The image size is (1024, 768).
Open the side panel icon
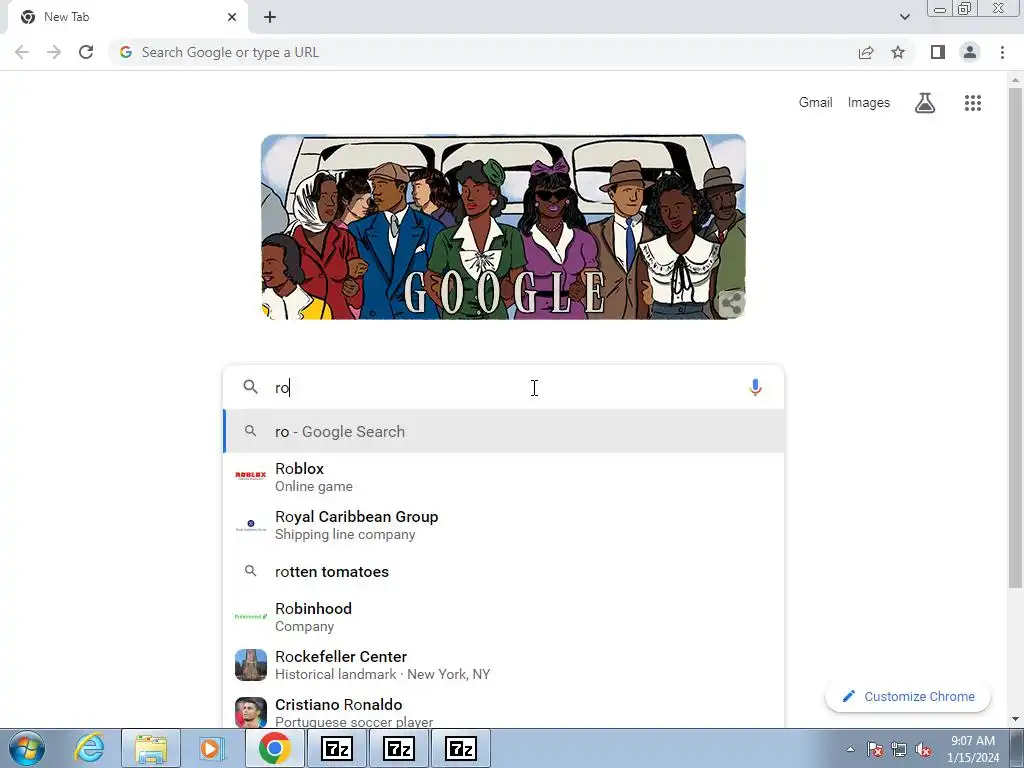pyautogui.click(x=938, y=52)
